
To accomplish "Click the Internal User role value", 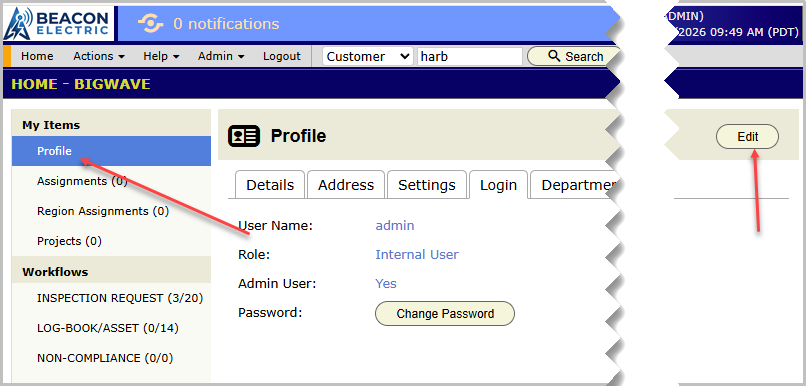I will 417,254.
